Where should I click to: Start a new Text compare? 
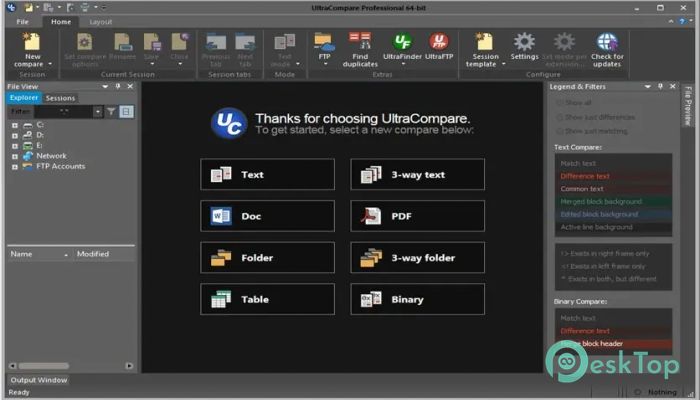pyautogui.click(x=267, y=175)
